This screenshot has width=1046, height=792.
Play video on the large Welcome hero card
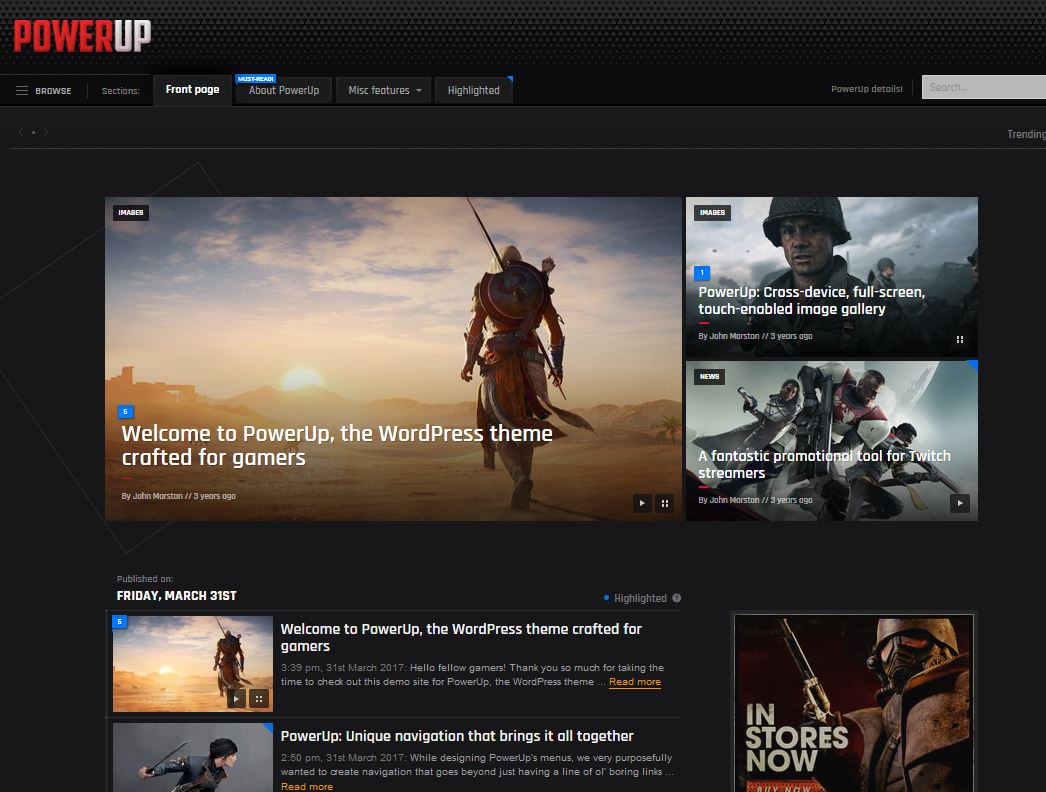click(642, 503)
